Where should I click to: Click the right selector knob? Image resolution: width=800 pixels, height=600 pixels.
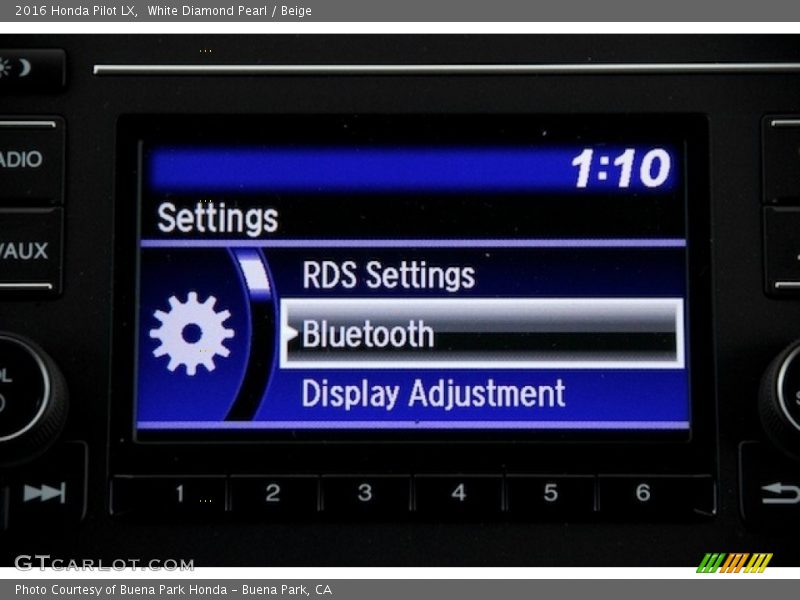[781, 393]
